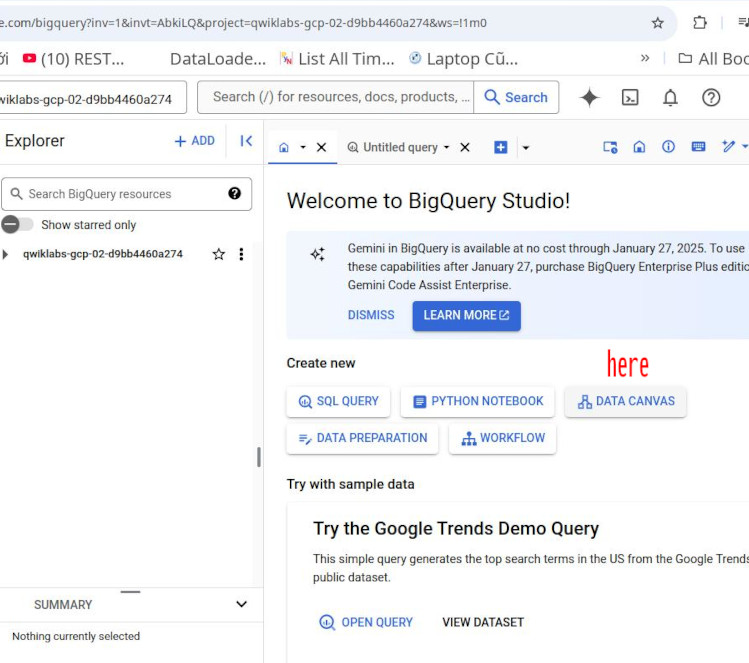Screen dimensions: 749x663
Task: Open the browser extensions puzzle icon
Action: [699, 22]
